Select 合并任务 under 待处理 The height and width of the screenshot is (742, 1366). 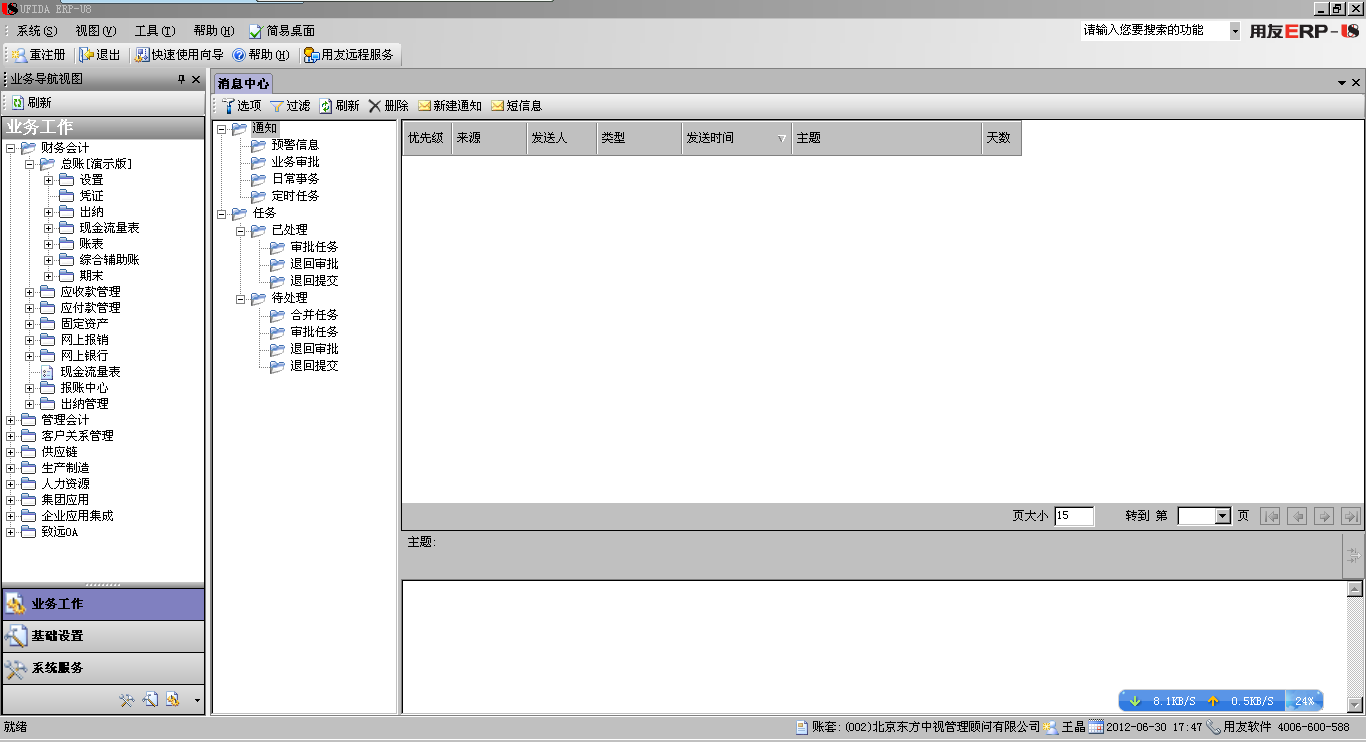(x=314, y=315)
